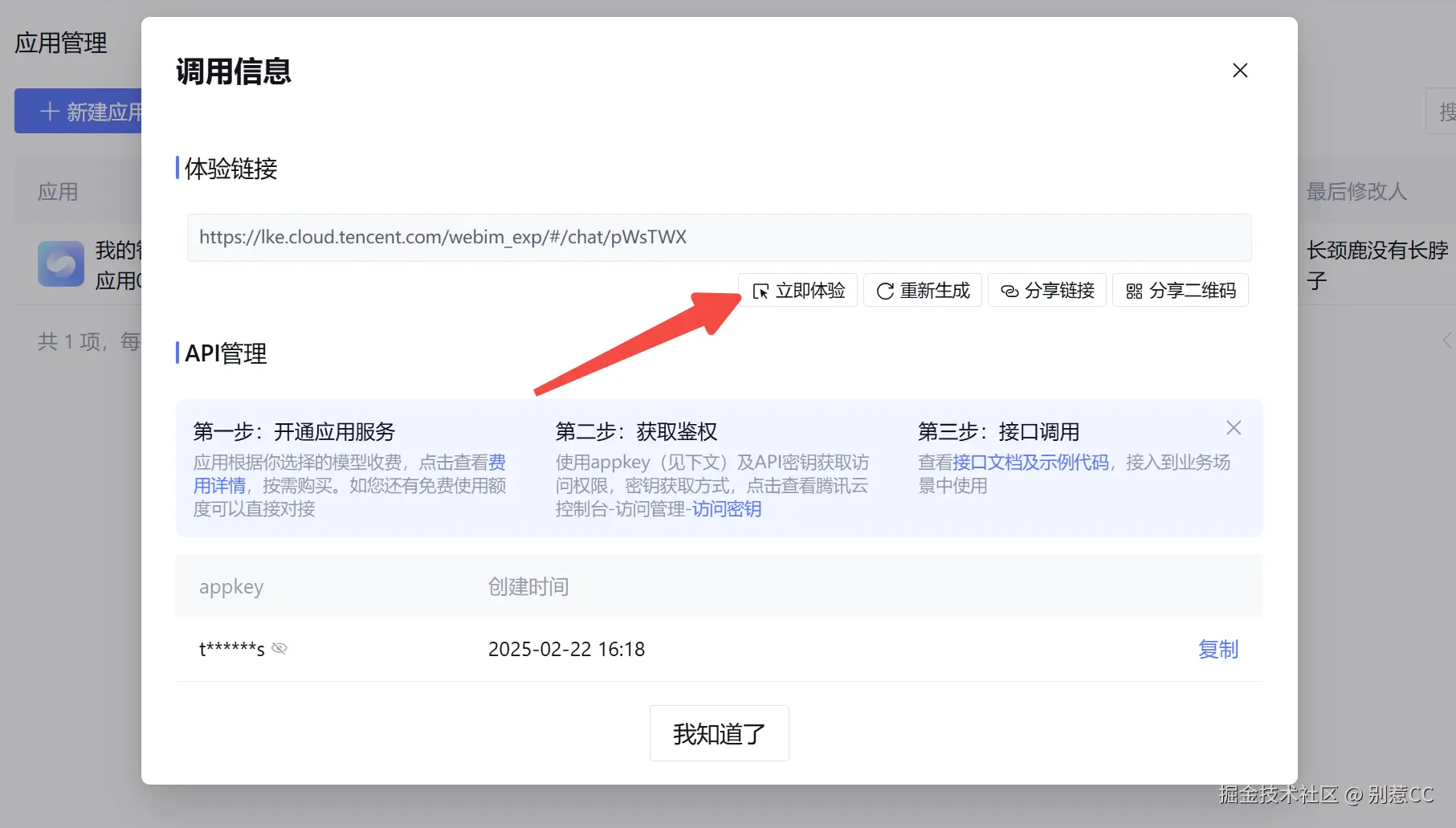
Task: Reveal the hidden appkey with eye icon
Action: pos(279,648)
